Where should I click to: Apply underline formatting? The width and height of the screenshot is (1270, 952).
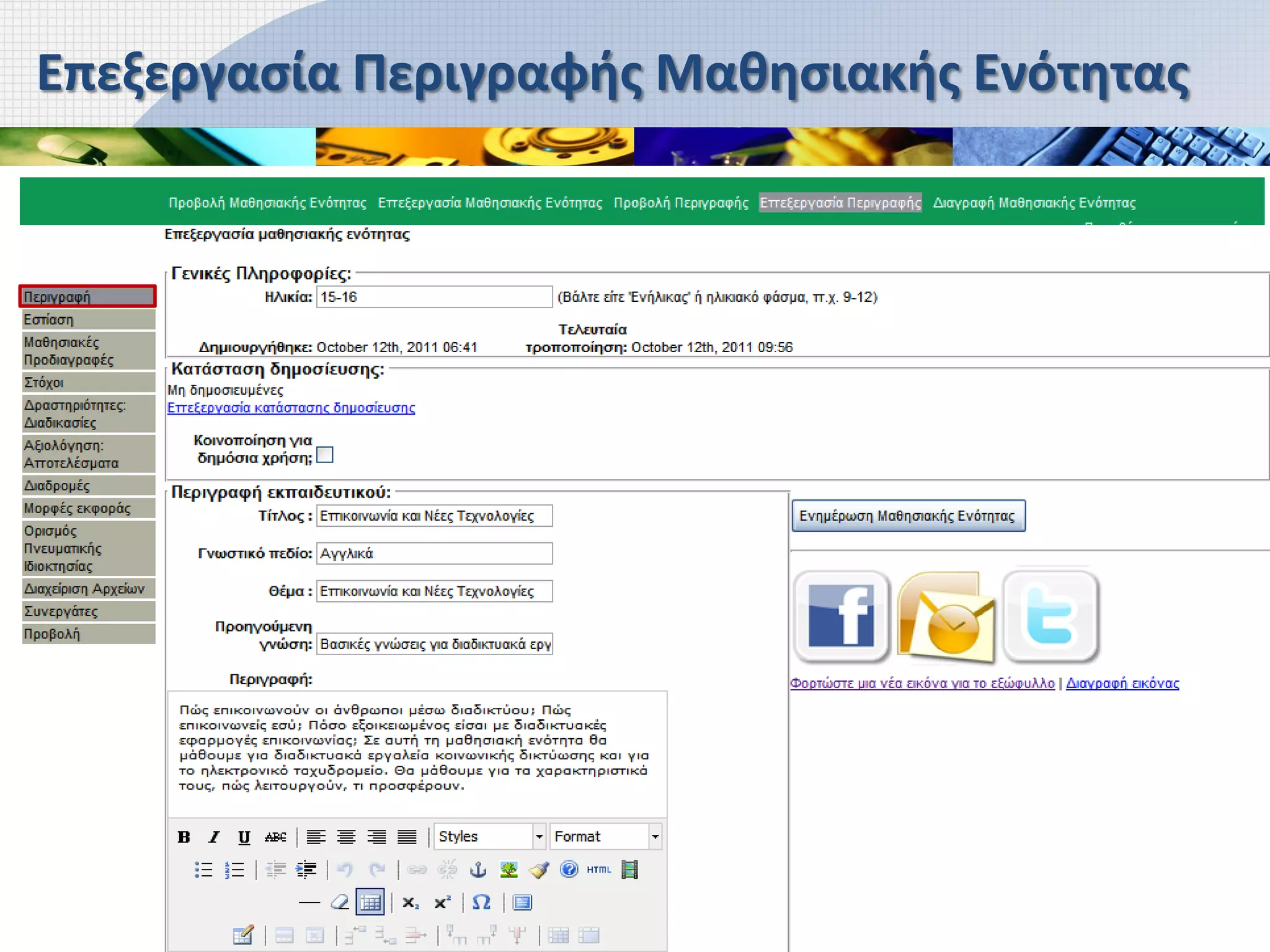244,837
